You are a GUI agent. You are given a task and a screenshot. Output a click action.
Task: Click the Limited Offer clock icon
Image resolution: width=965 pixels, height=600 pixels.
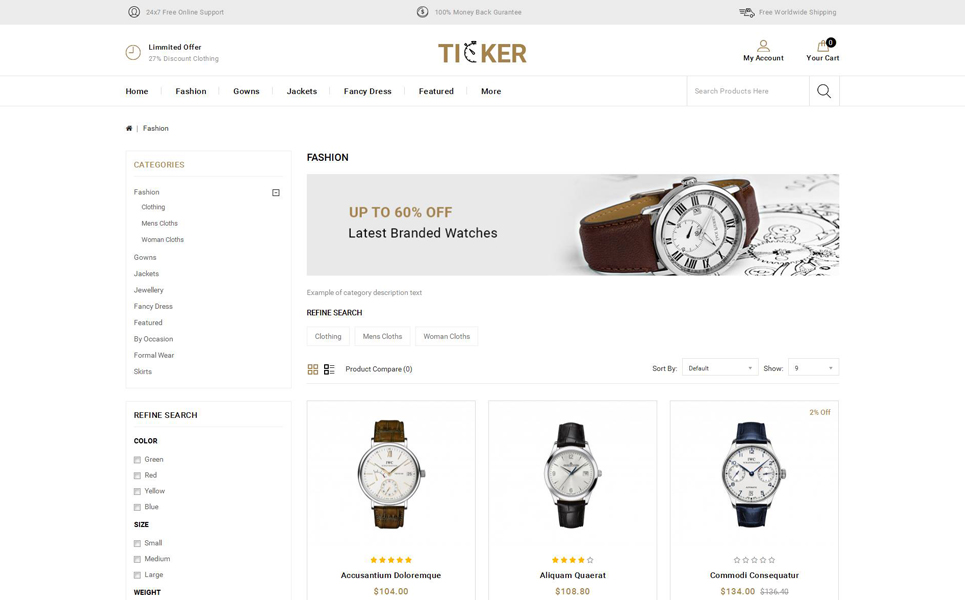pos(133,53)
